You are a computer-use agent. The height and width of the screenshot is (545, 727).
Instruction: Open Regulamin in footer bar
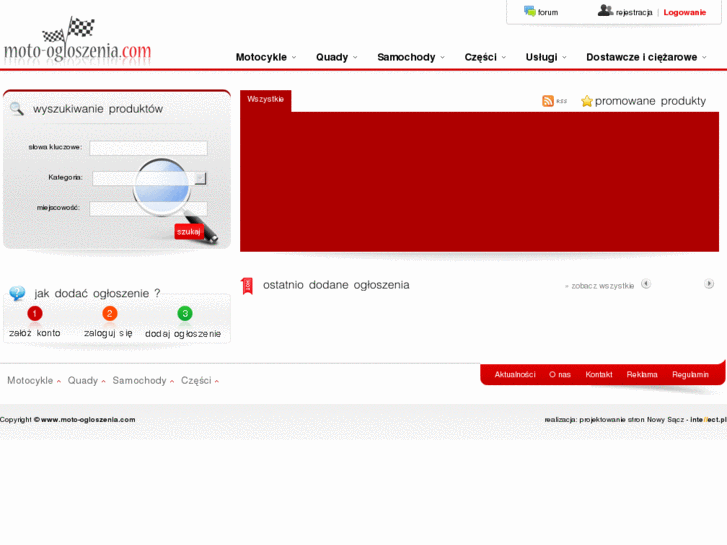[690, 374]
